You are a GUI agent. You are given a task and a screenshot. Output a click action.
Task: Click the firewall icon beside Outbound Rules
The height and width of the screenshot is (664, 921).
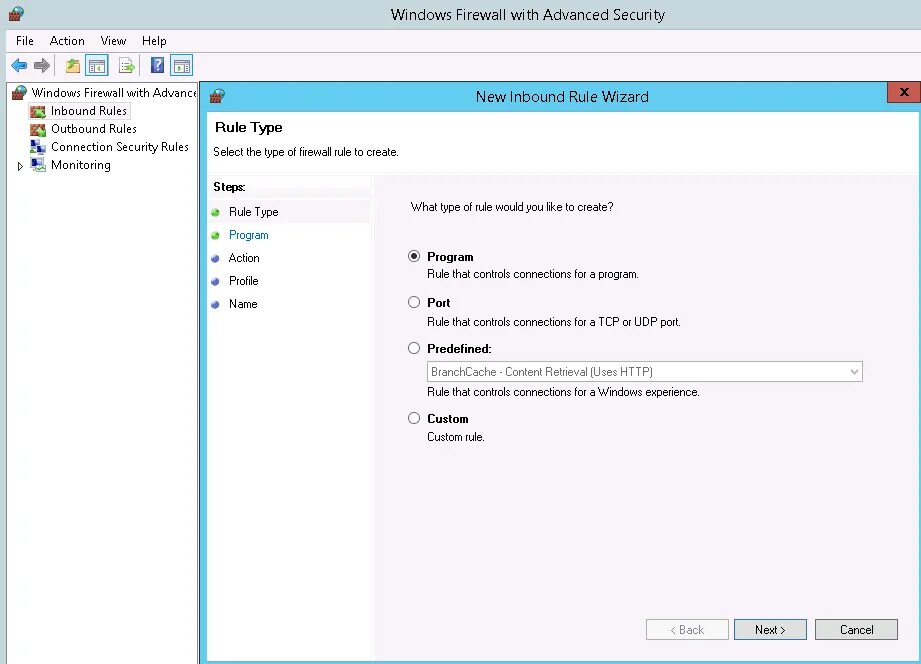pyautogui.click(x=38, y=129)
